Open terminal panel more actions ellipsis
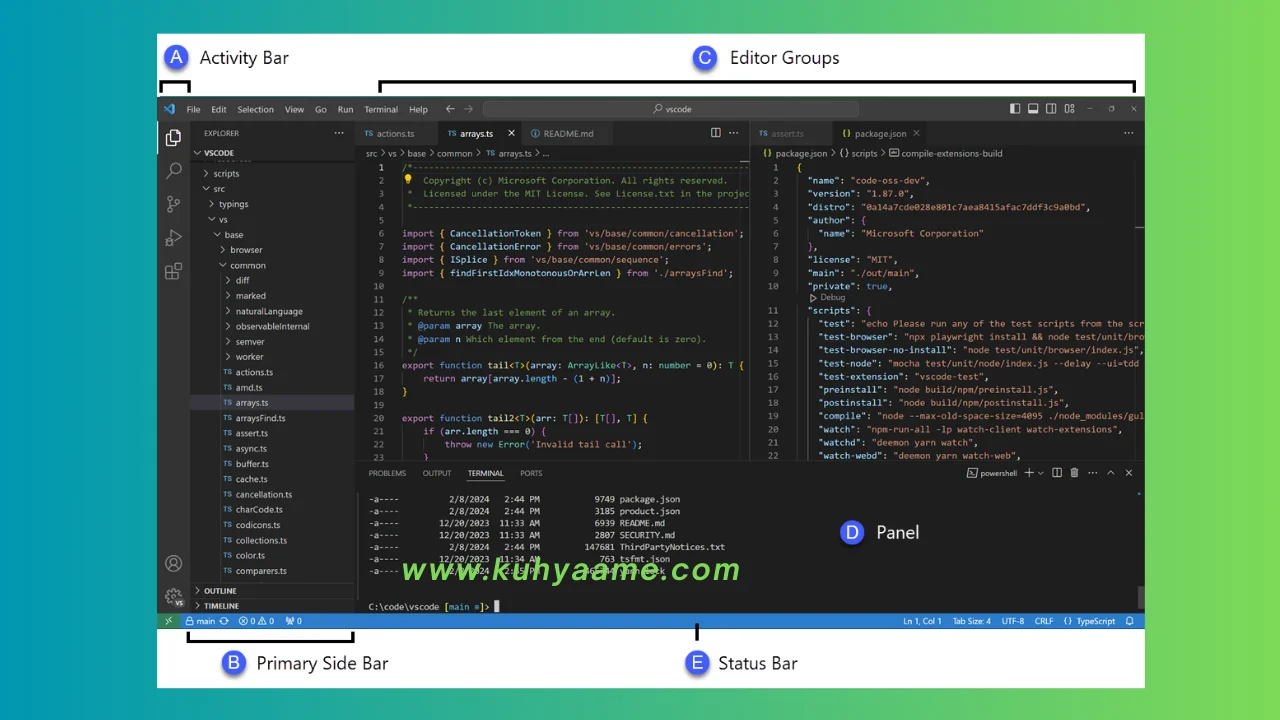 click(x=1092, y=473)
